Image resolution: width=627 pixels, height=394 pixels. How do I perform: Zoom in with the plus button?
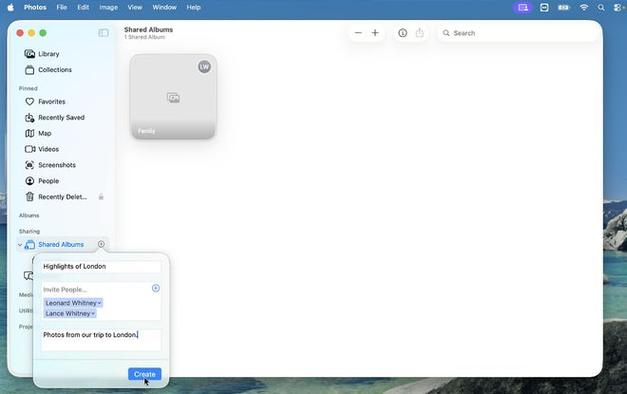pyautogui.click(x=375, y=33)
